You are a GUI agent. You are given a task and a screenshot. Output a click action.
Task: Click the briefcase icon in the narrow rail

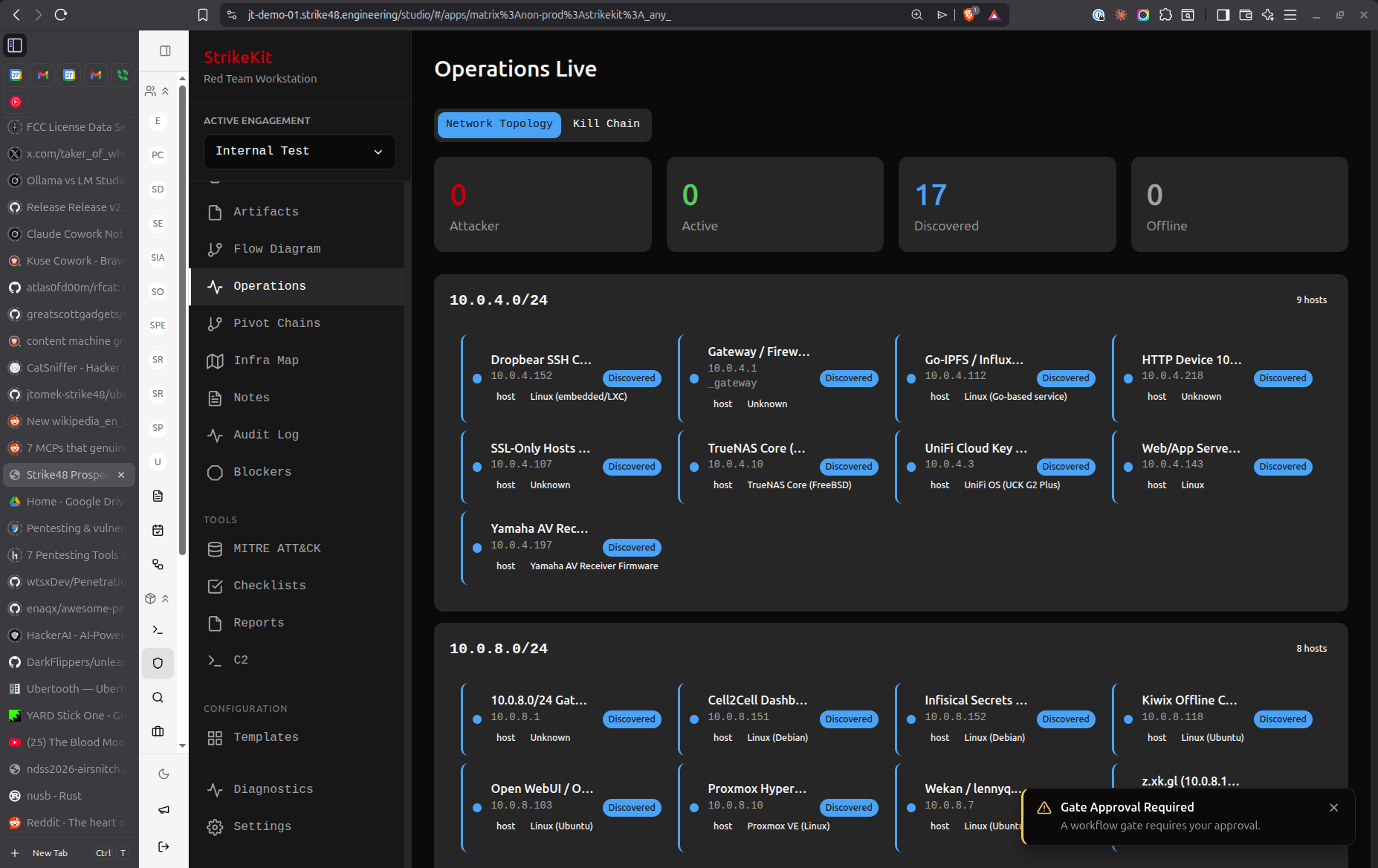coord(158,731)
